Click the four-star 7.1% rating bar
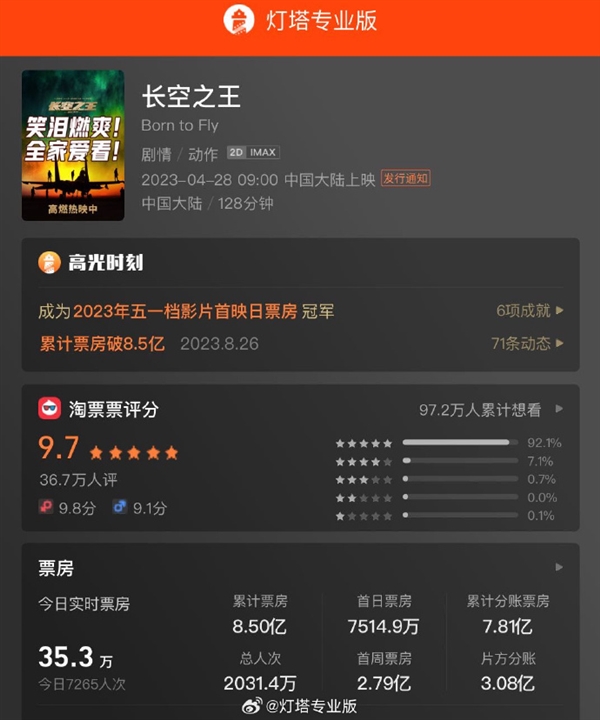The width and height of the screenshot is (600, 720). (x=460, y=461)
